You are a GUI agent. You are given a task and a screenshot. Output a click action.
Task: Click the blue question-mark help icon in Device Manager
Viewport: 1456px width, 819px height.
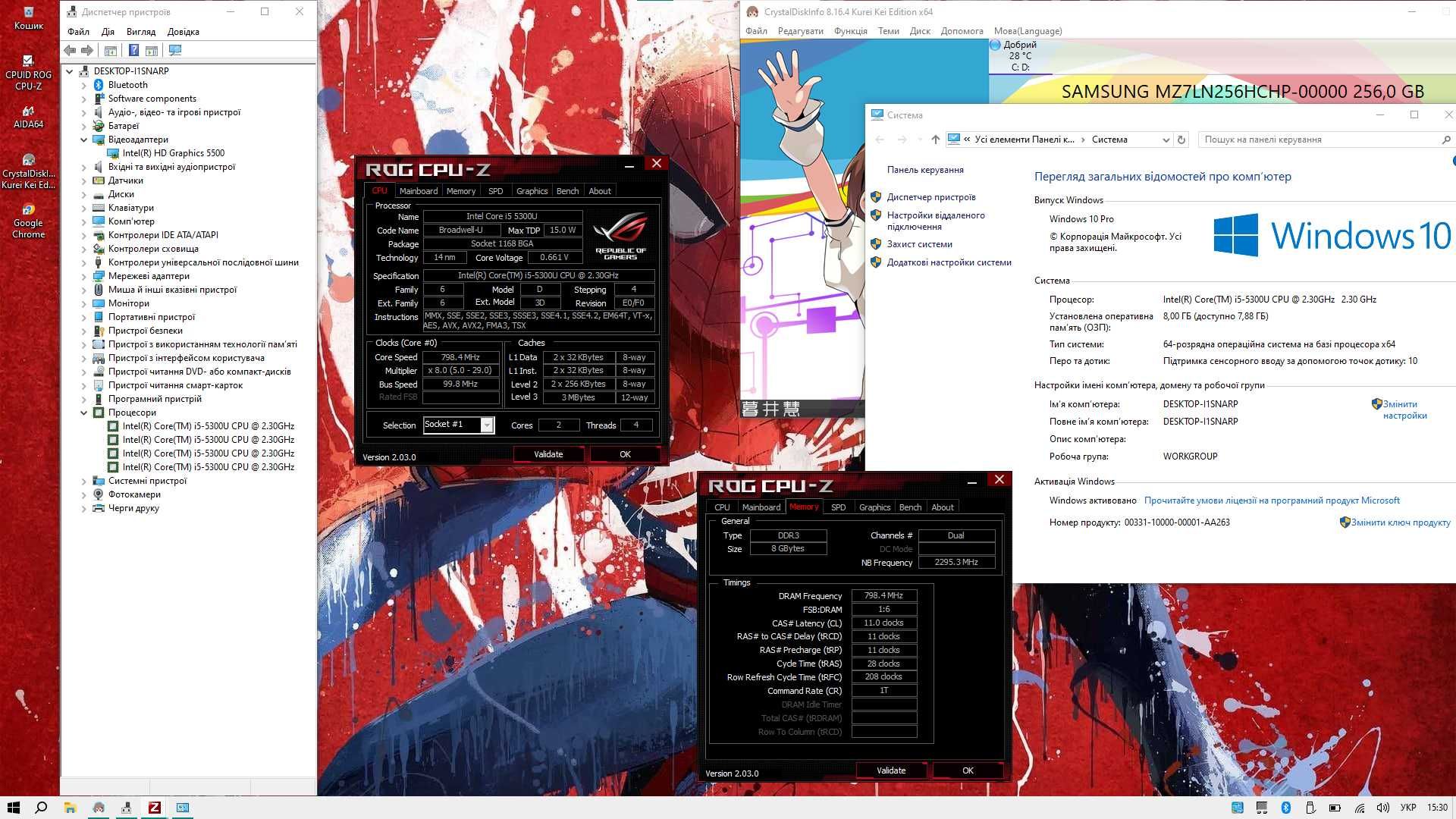(x=133, y=50)
